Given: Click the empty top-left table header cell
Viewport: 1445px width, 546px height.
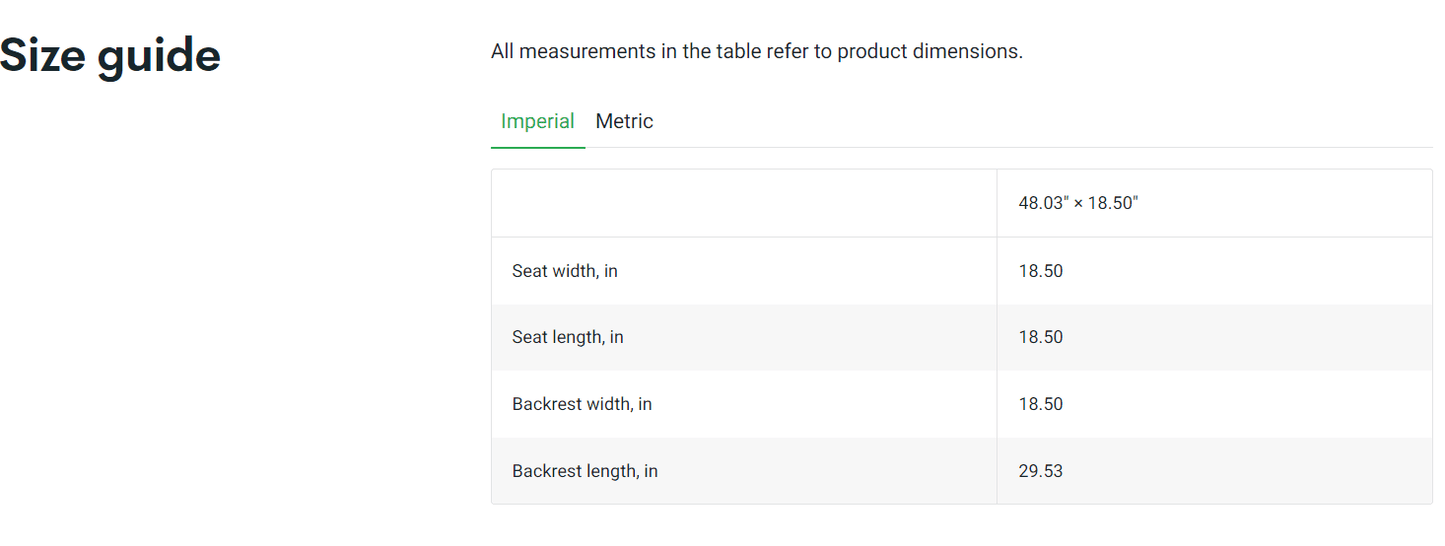Looking at the screenshot, I should [743, 204].
